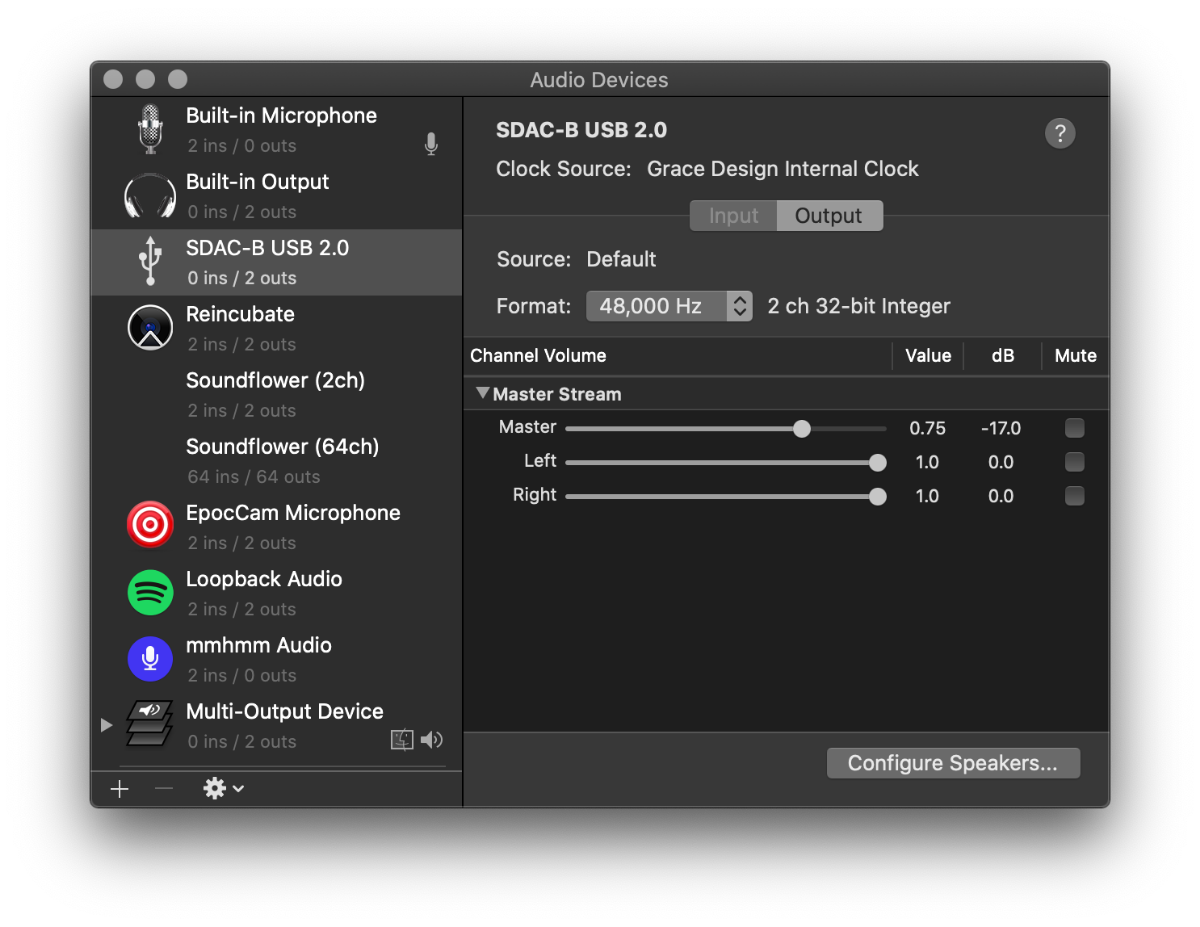
Task: Click the Grace Design Internal Clock source text
Action: (x=783, y=169)
